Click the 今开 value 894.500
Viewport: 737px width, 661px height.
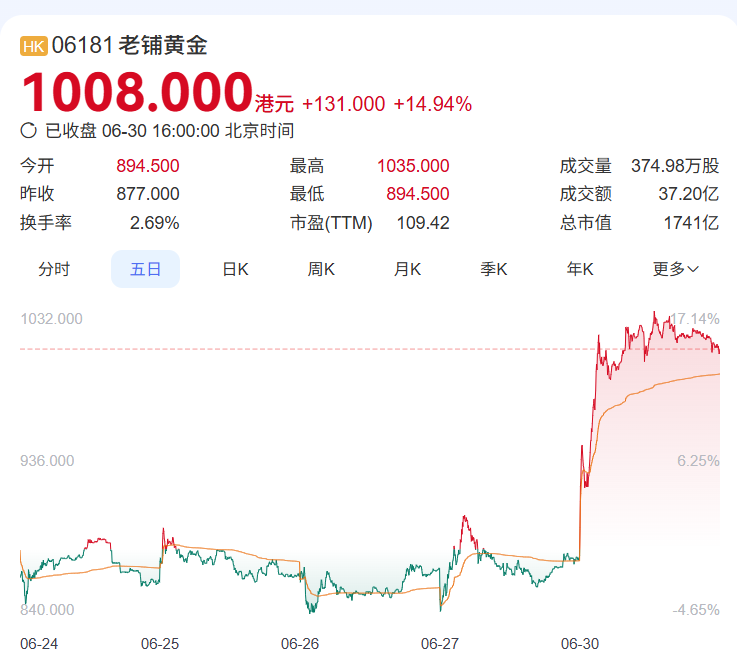148,166
